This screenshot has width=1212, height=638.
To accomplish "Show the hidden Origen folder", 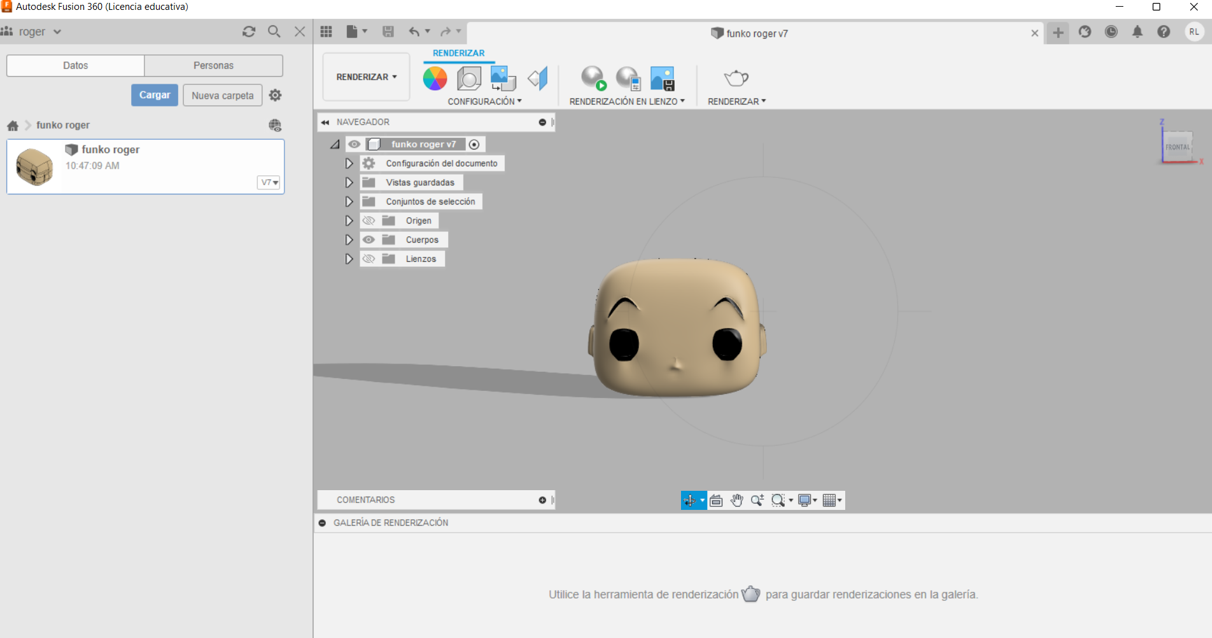I will click(x=369, y=221).
